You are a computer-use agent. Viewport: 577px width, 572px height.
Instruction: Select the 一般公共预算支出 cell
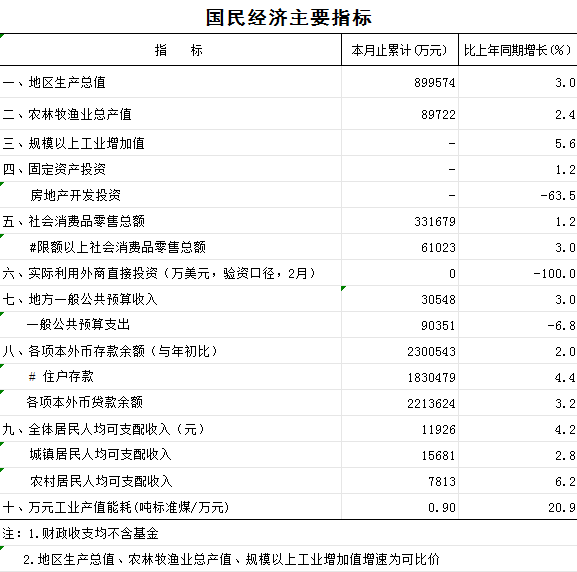[170, 325]
